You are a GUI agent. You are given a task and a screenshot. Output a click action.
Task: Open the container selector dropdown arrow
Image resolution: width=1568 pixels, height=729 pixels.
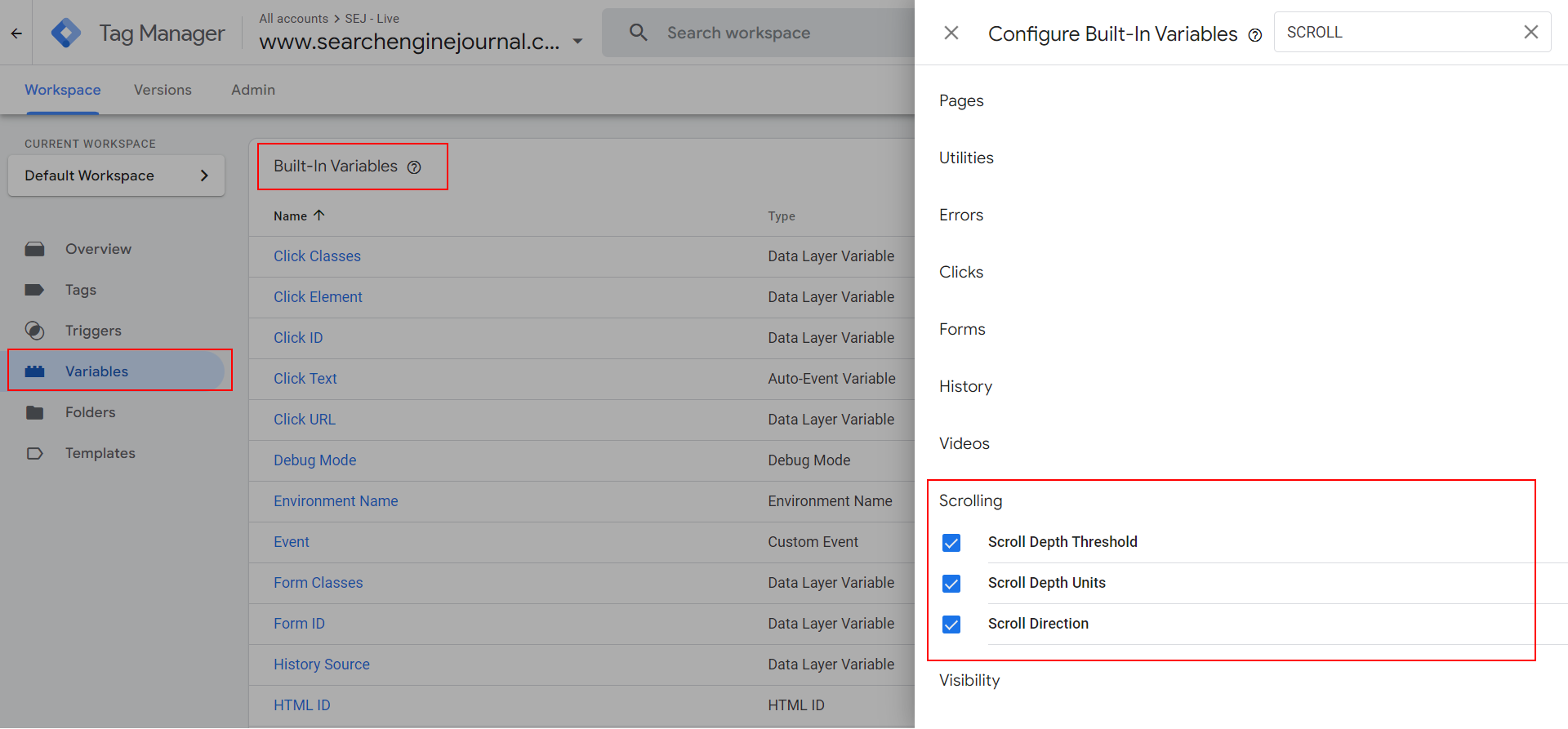[x=577, y=41]
